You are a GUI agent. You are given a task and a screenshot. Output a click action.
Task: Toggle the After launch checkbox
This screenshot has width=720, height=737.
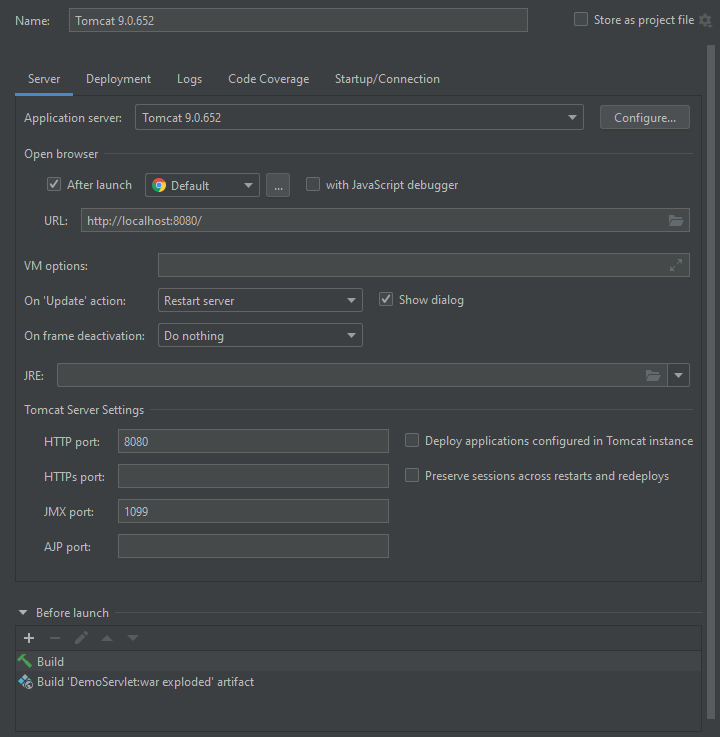point(54,184)
